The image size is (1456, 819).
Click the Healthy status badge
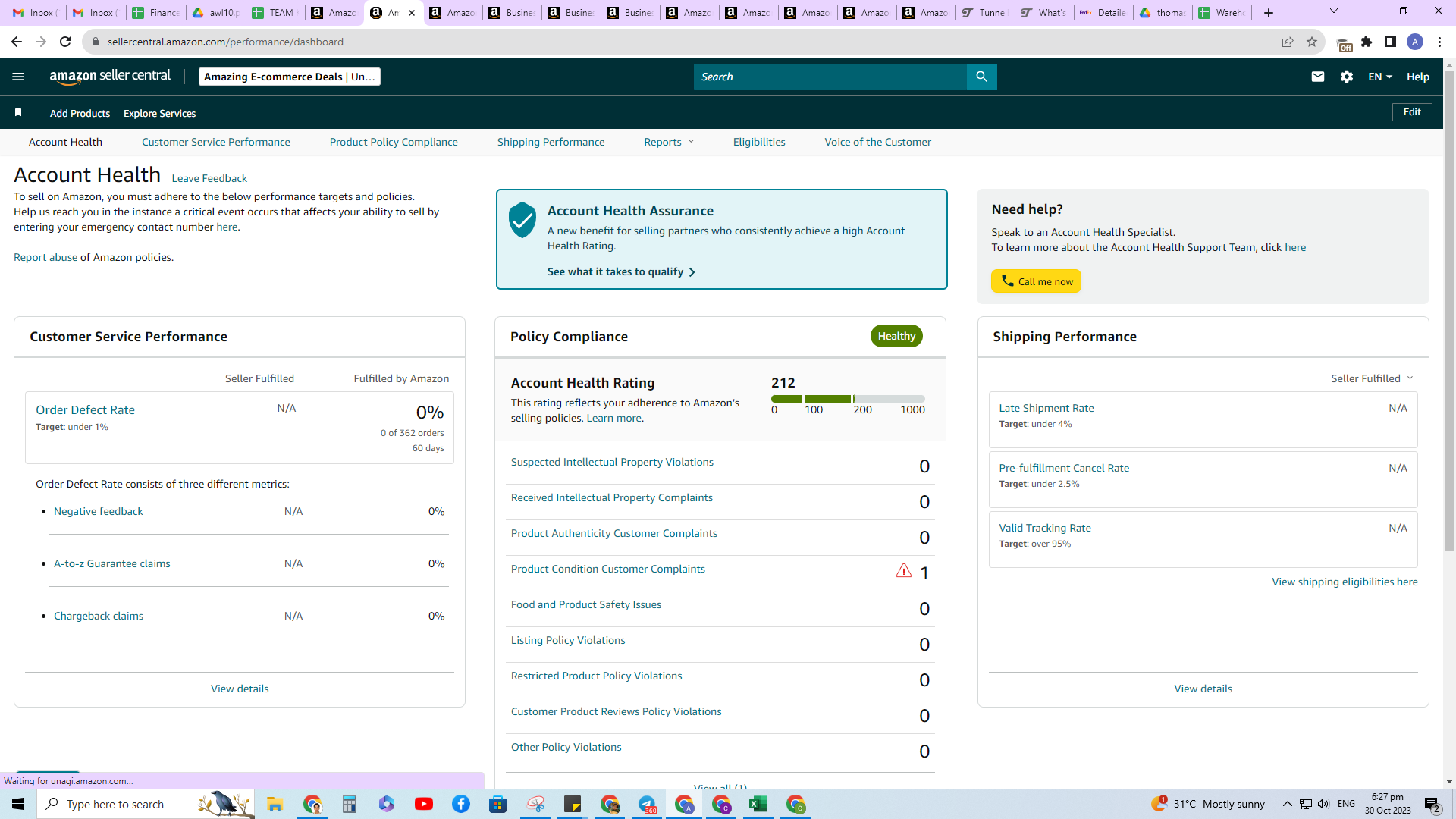coord(896,336)
